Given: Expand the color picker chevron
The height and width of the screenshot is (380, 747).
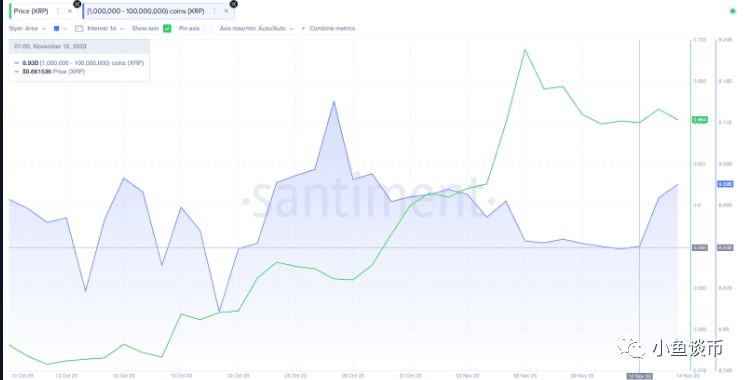Looking at the screenshot, I should pyautogui.click(x=65, y=29).
